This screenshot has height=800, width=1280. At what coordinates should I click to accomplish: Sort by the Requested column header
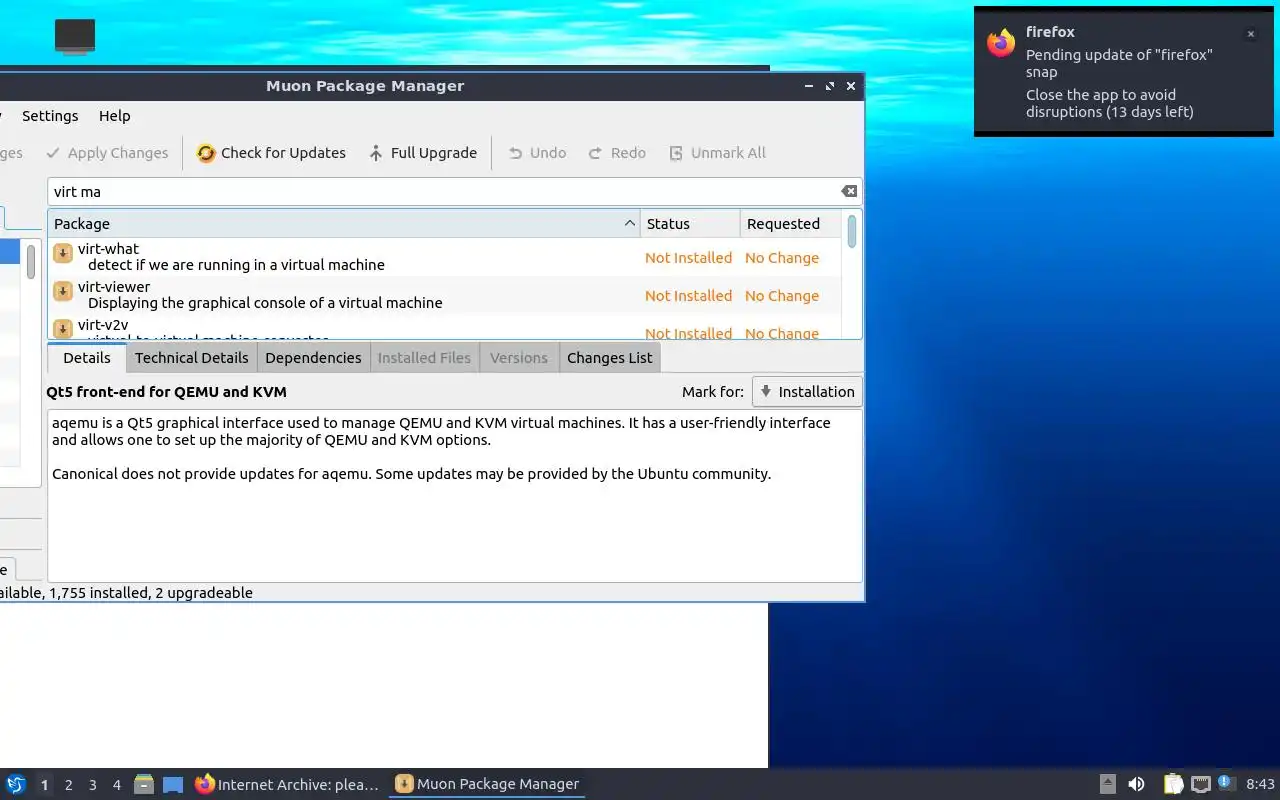(791, 224)
